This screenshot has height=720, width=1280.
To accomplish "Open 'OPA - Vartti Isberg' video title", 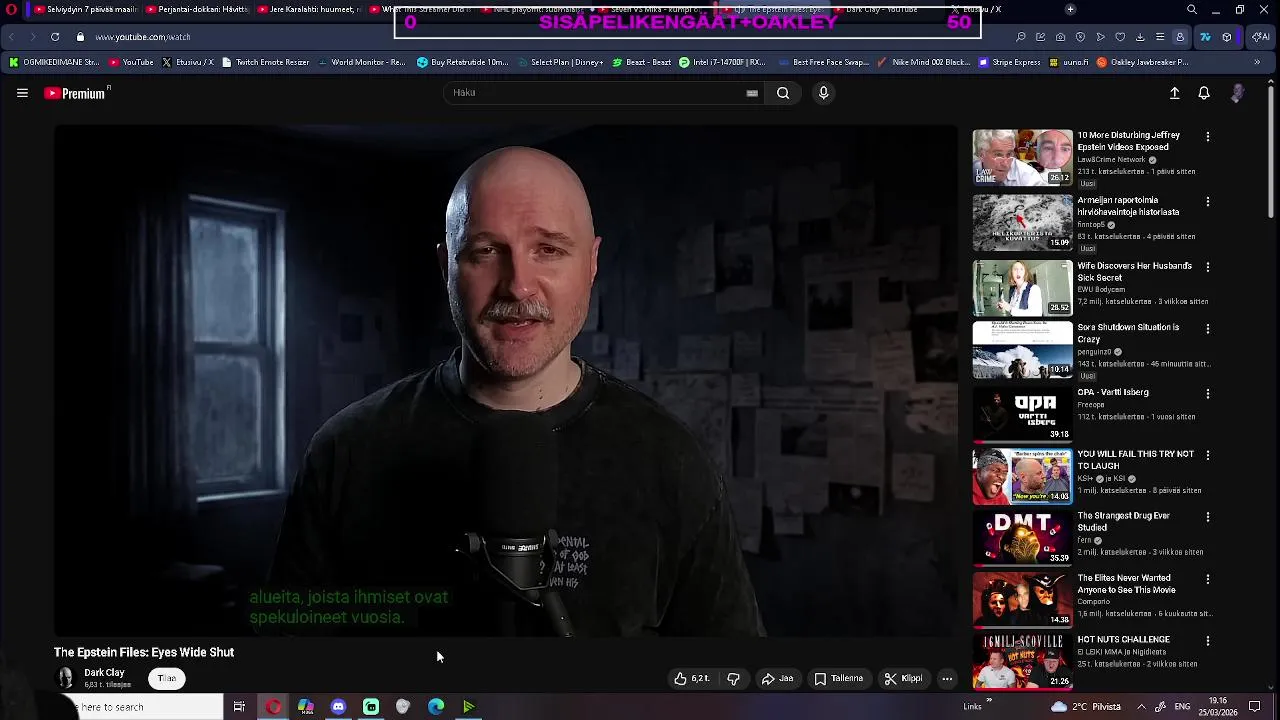I will click(1113, 392).
